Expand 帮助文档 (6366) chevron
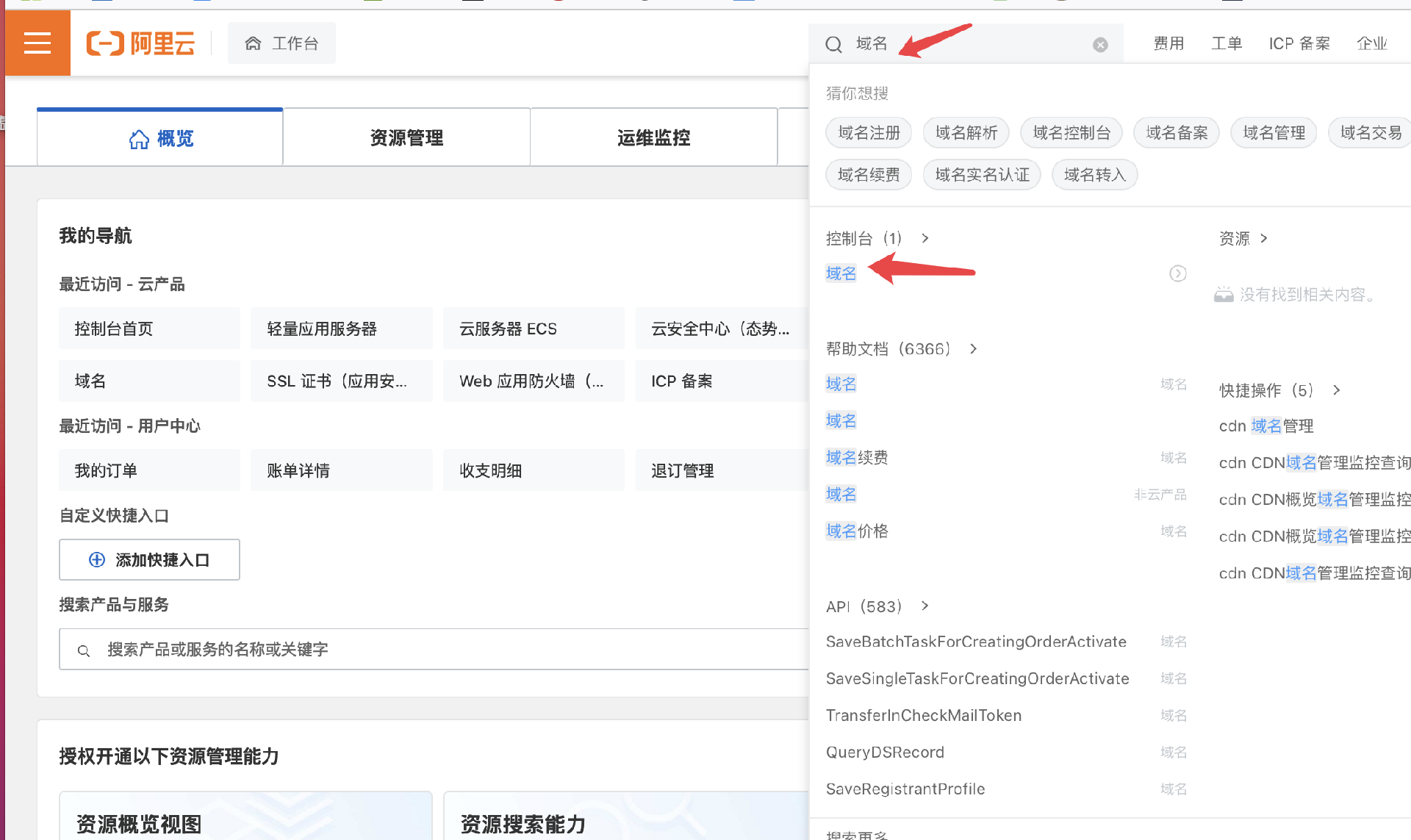The image size is (1411, 840). click(973, 348)
